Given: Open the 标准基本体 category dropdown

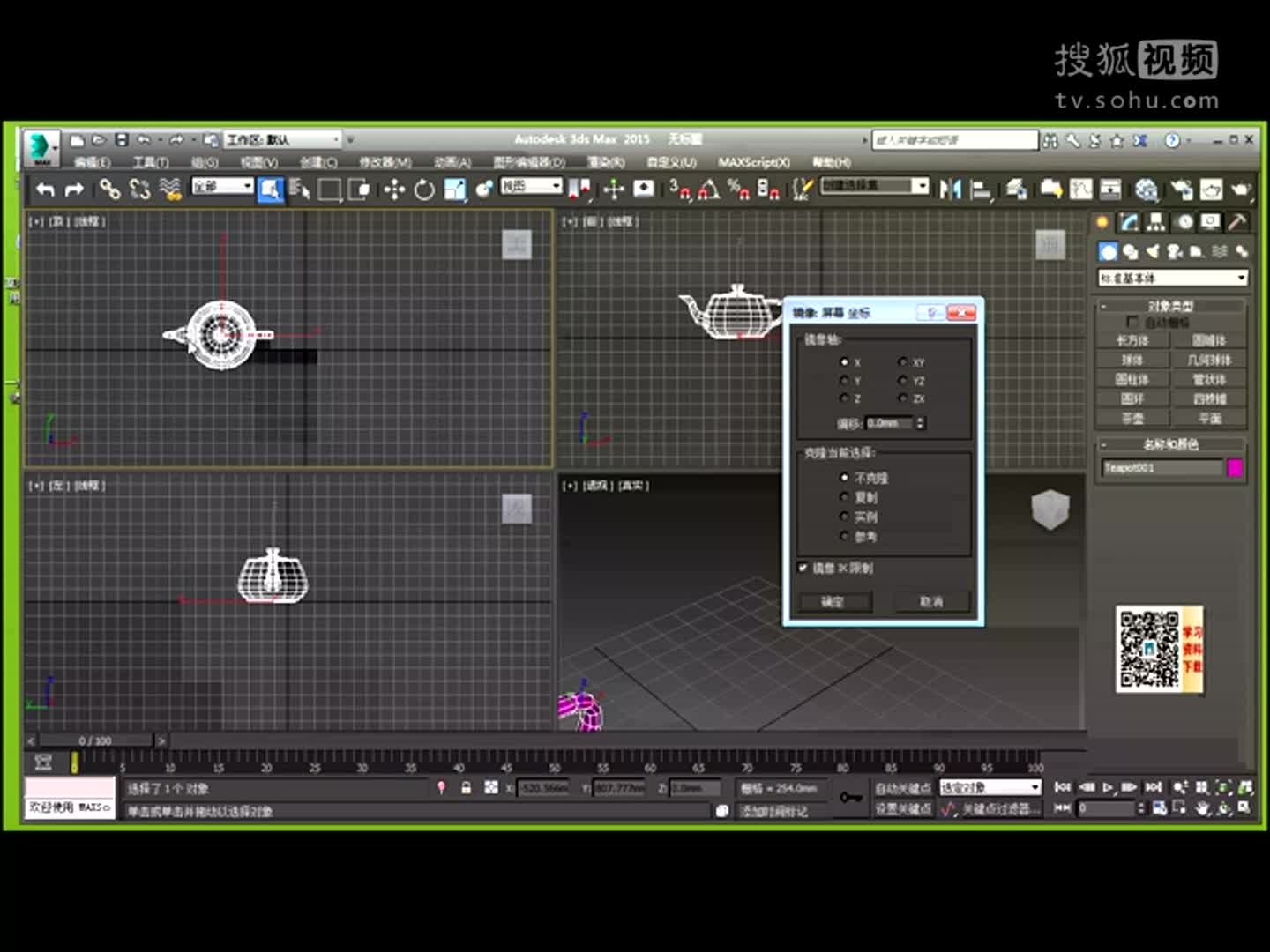Looking at the screenshot, I should coord(1171,277).
